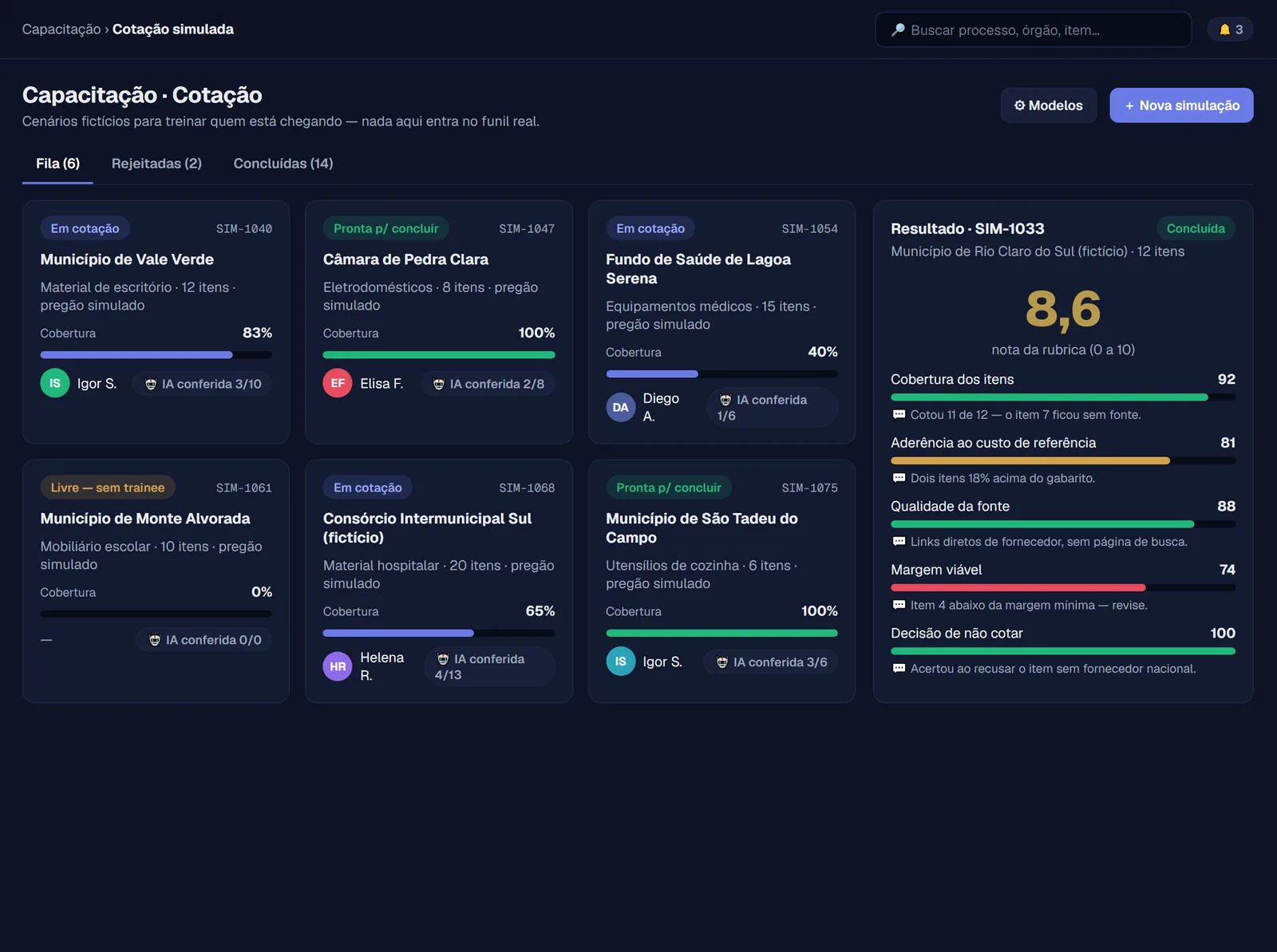Click the shield icon in 'IA conferida 0/0'
The image size is (1277, 952).
[x=155, y=640]
